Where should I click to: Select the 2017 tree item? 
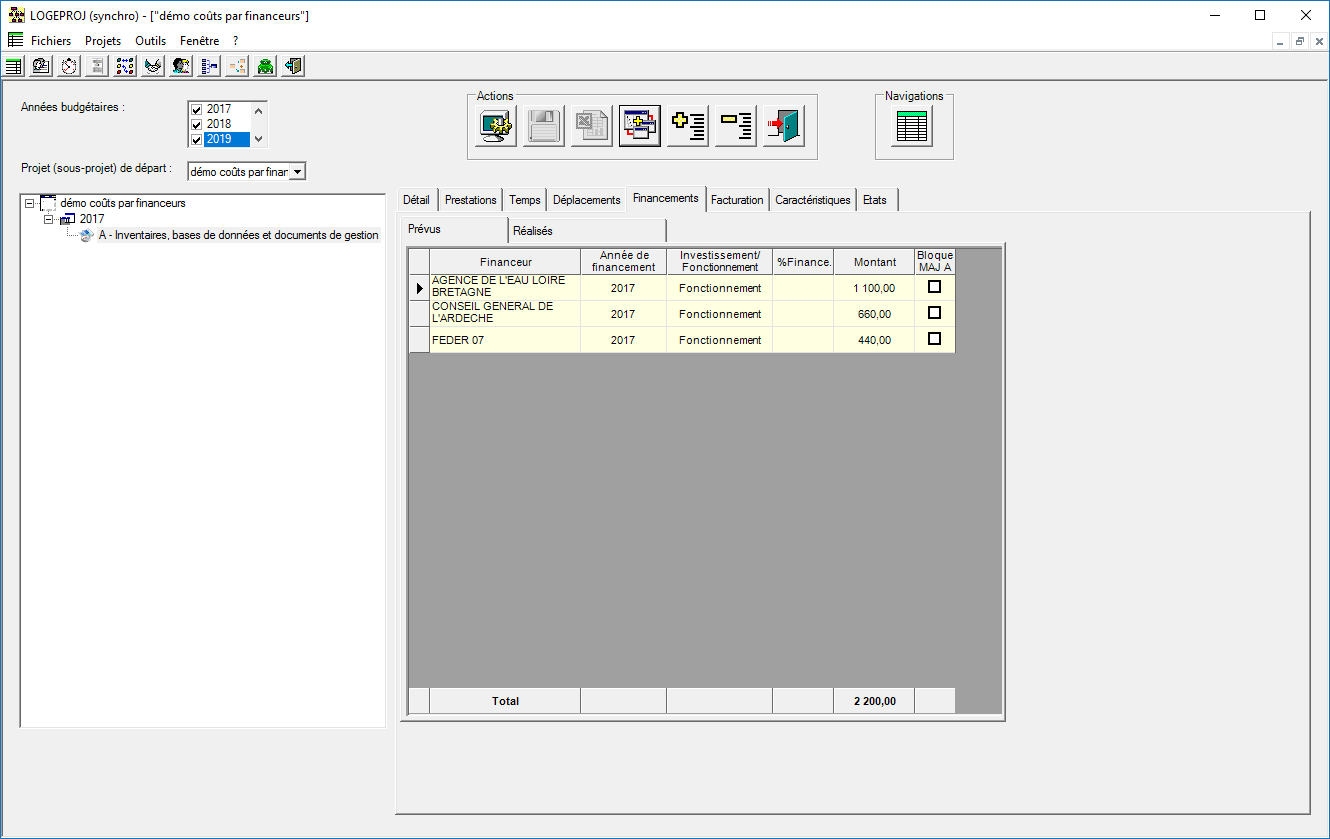tap(92, 219)
